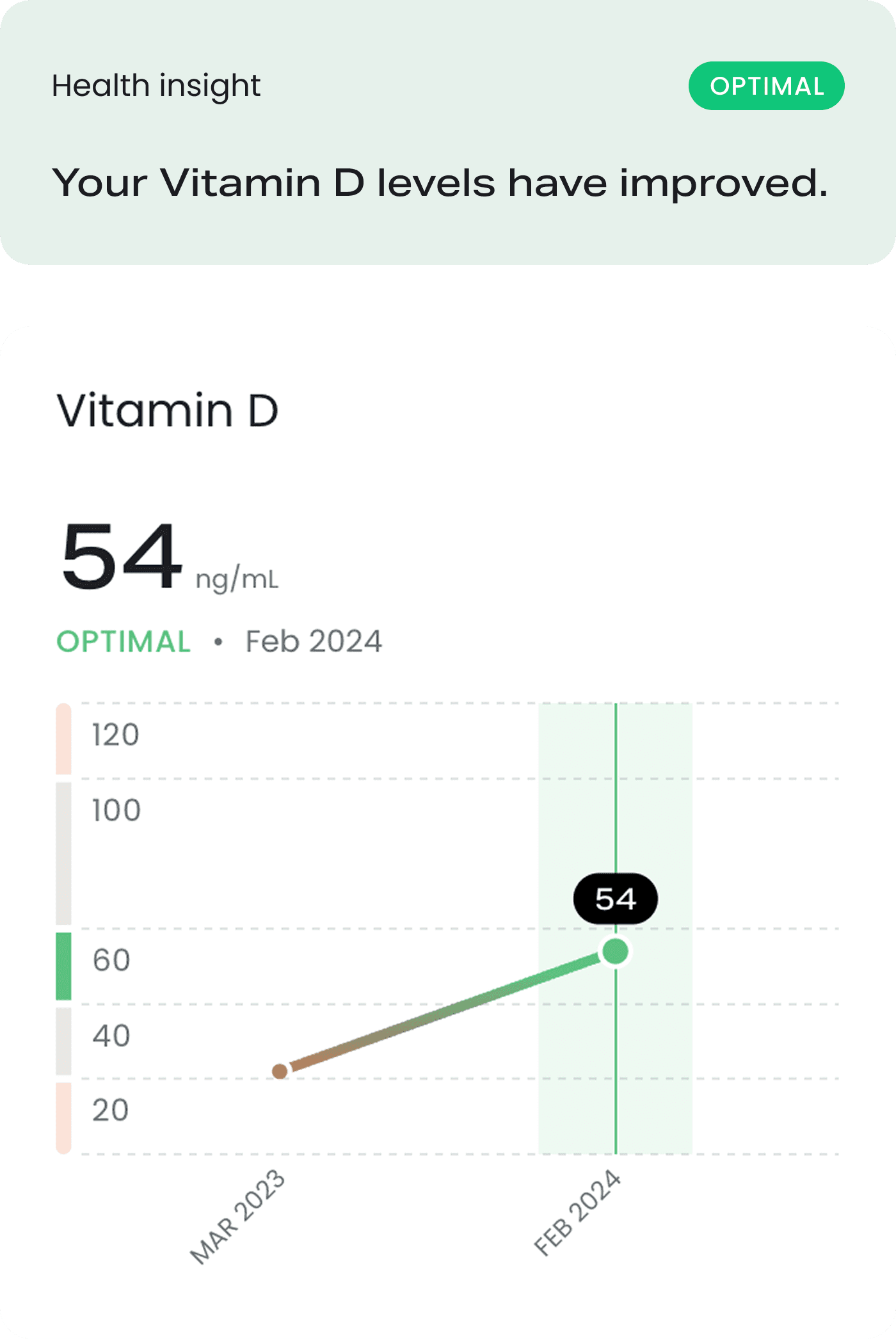This screenshot has width=896, height=1339.
Task: Click the 60 y-axis label
Action: (x=111, y=960)
